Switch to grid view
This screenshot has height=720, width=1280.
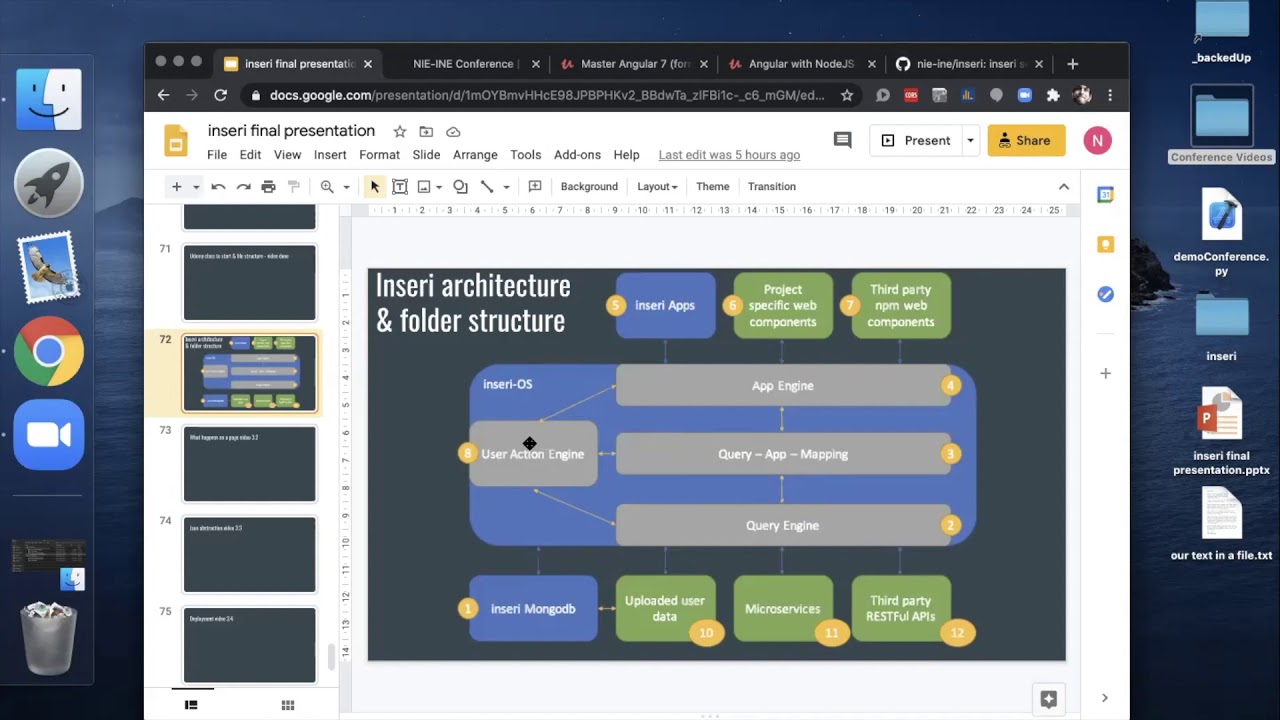tap(288, 705)
